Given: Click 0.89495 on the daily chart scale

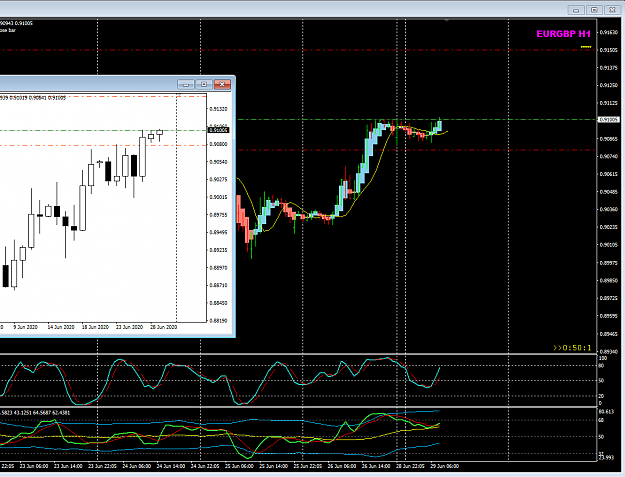Looking at the screenshot, I should click(x=218, y=232).
